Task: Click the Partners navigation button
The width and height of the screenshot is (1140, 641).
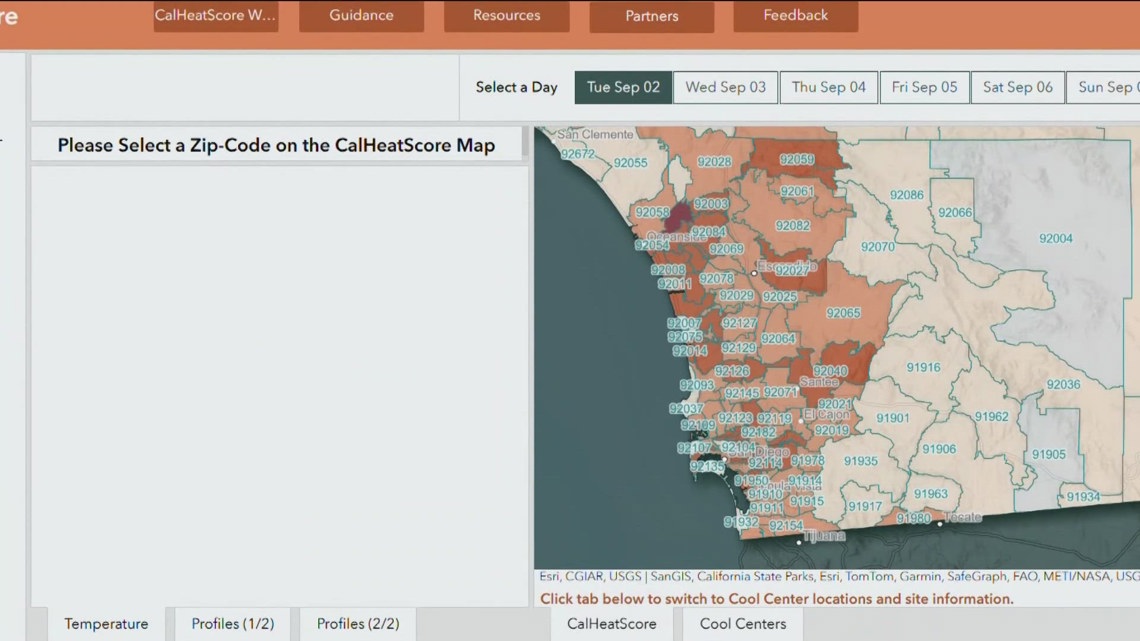Action: tap(651, 15)
